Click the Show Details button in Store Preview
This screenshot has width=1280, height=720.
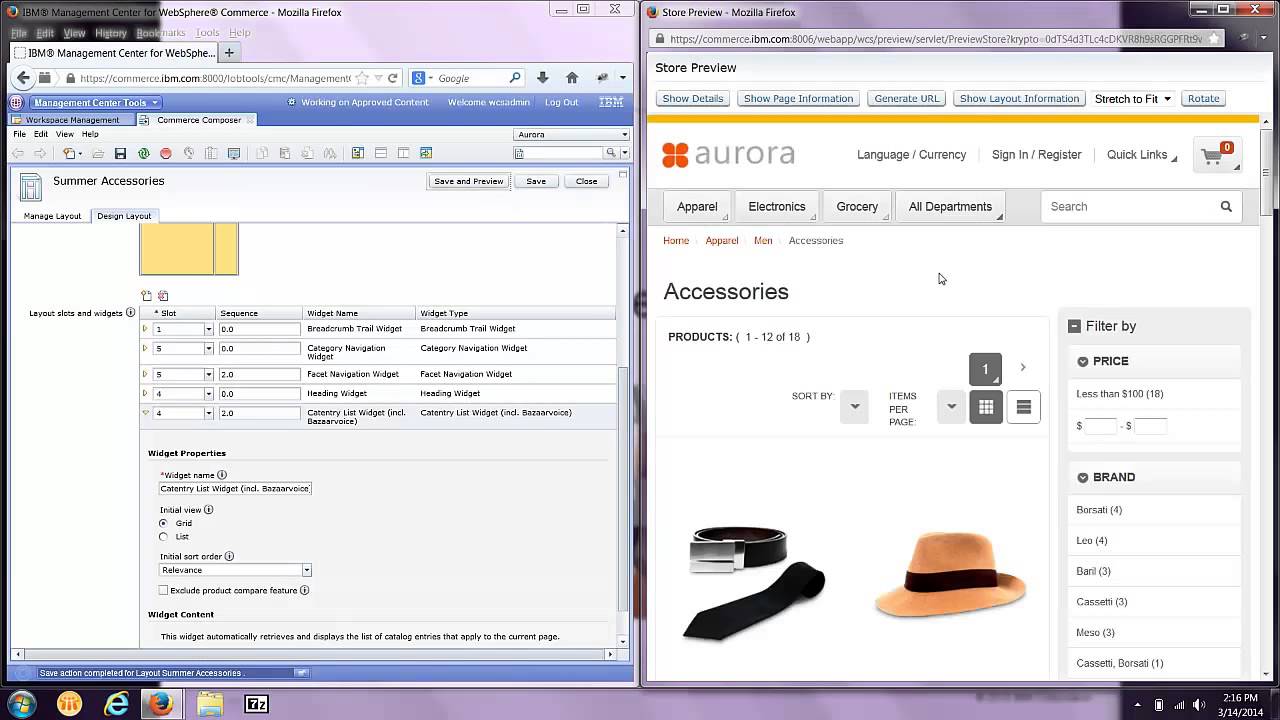click(692, 99)
